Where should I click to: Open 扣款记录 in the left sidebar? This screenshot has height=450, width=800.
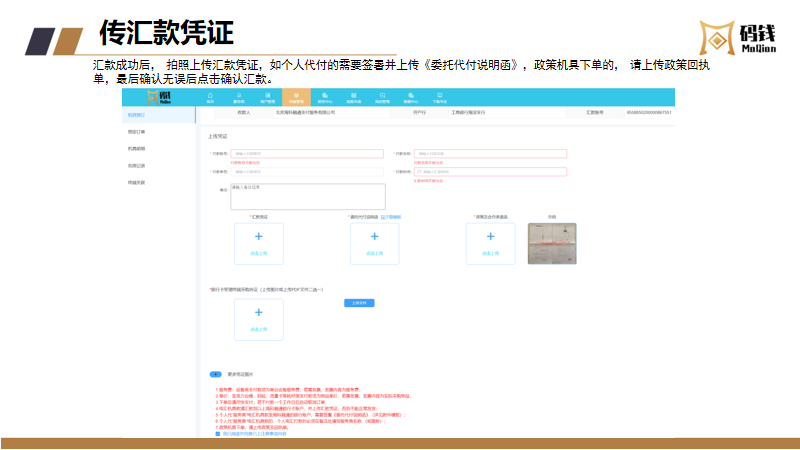(x=137, y=165)
